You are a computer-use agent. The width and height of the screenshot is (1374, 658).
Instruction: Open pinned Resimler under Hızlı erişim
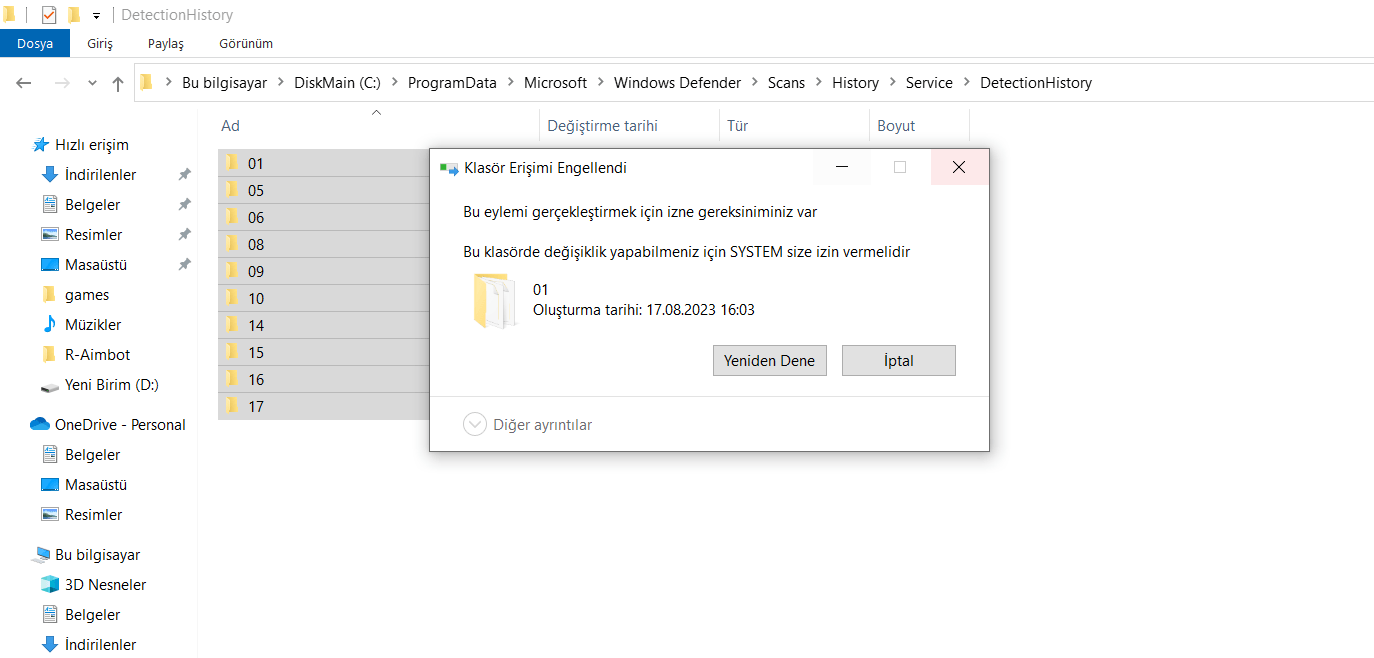point(93,235)
